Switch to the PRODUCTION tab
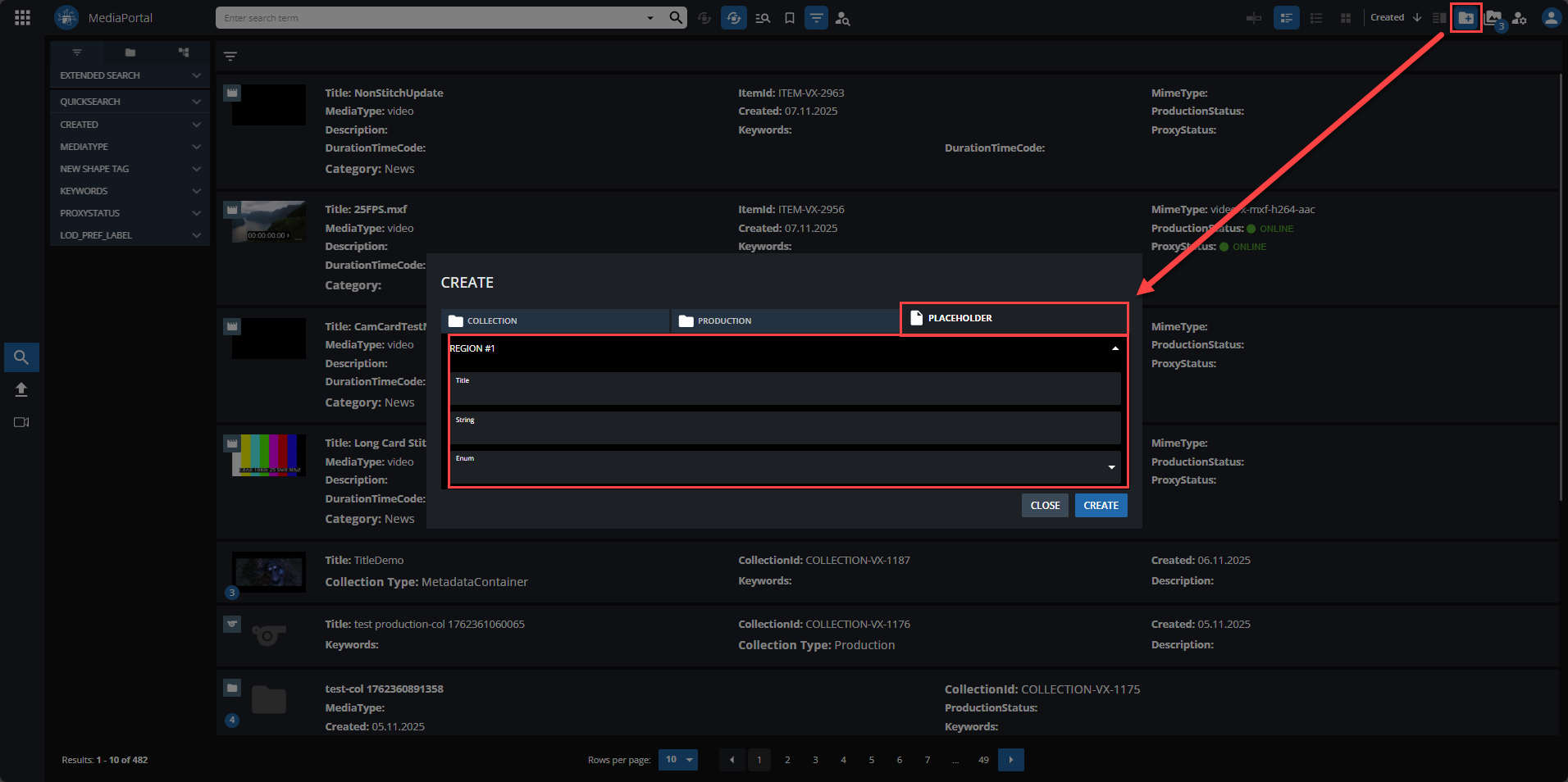Screen dimensions: 1568x782 pyautogui.click(x=785, y=321)
